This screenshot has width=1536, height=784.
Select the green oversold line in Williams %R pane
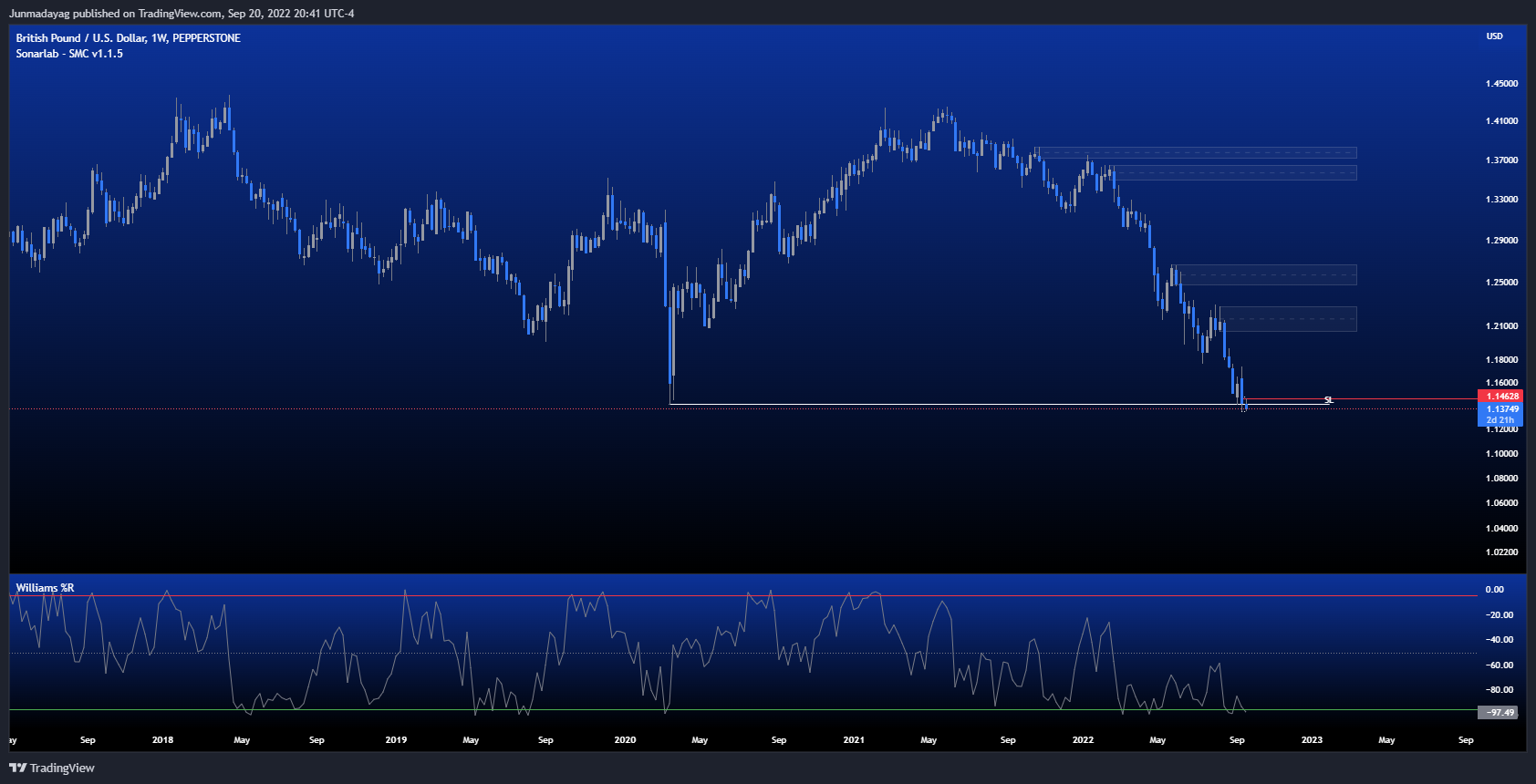click(743, 709)
